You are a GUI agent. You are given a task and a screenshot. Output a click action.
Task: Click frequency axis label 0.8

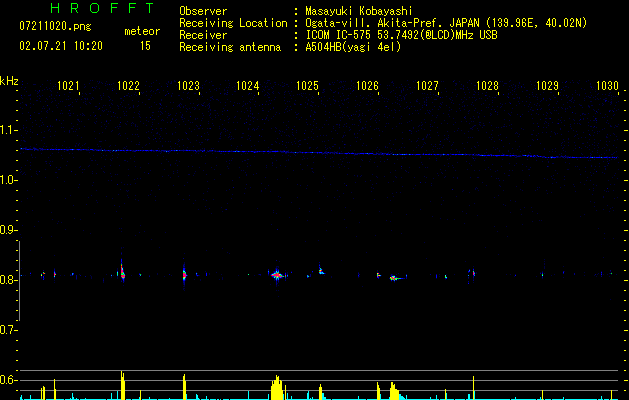8,280
